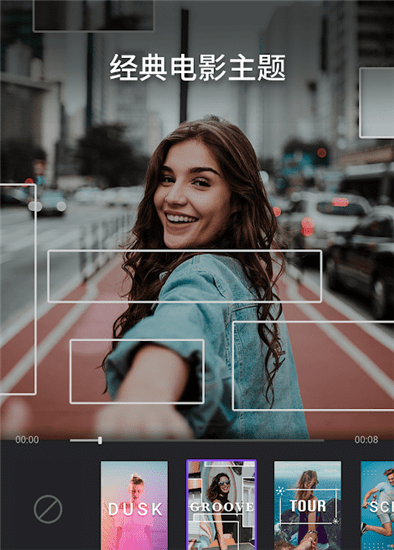Viewport: 394px width, 550px height.
Task: Tap the 00:08 total duration label
Action: pos(366,440)
